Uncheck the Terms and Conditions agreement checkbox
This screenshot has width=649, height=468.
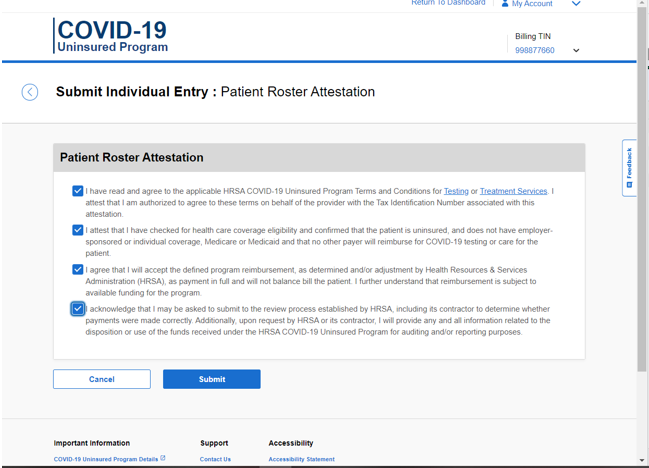77,191
